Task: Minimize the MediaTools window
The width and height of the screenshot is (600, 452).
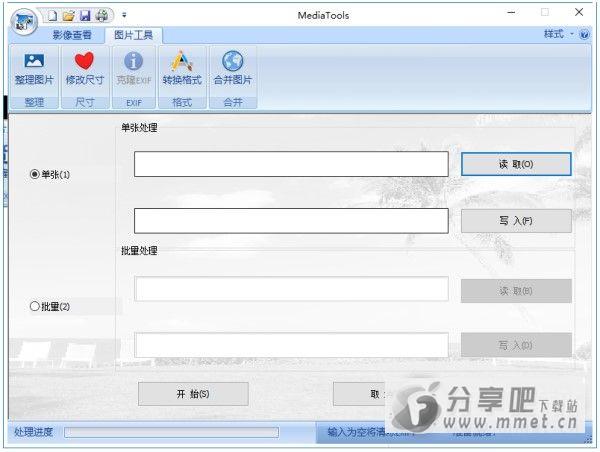Action: tap(511, 13)
